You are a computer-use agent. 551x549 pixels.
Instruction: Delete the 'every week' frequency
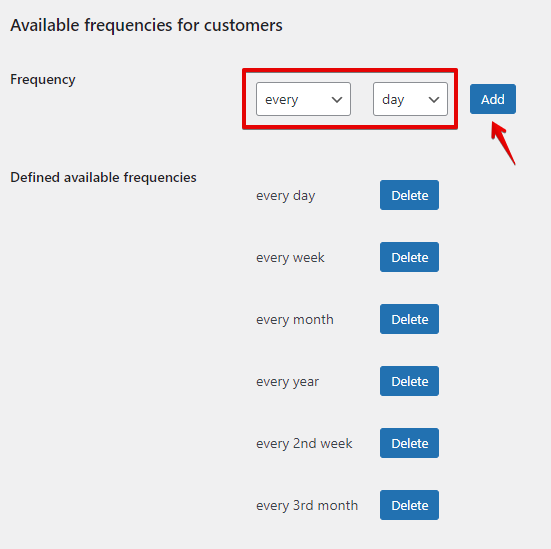409,257
